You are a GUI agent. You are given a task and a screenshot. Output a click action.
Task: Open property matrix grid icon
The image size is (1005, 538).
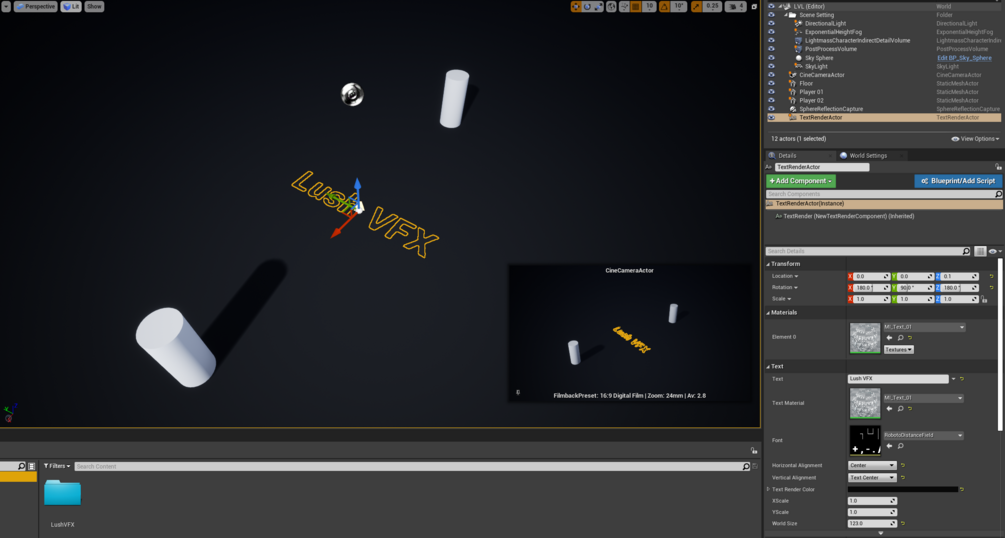tap(980, 251)
